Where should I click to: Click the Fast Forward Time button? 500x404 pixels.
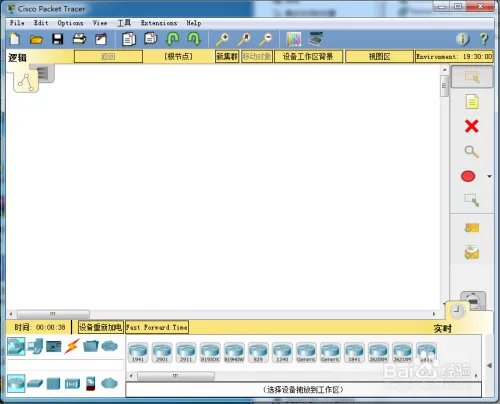(x=157, y=327)
